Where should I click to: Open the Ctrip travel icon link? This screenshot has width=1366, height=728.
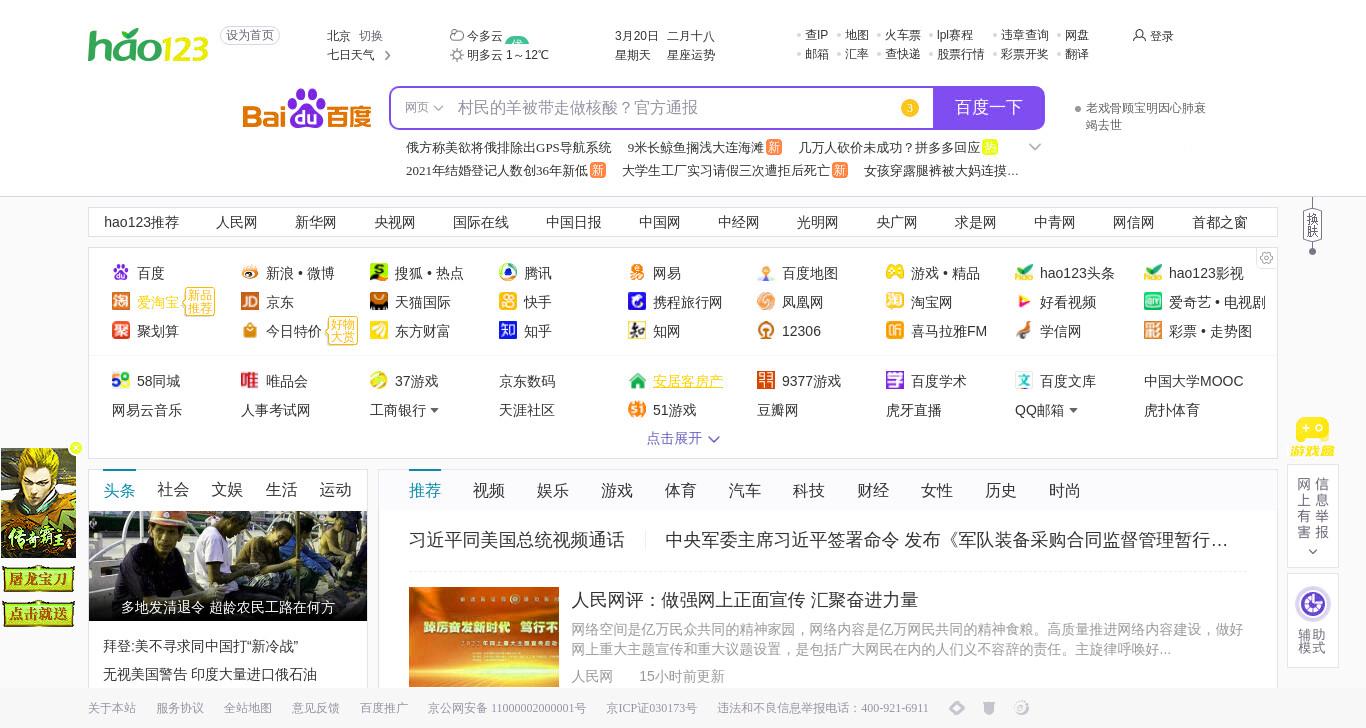(637, 301)
